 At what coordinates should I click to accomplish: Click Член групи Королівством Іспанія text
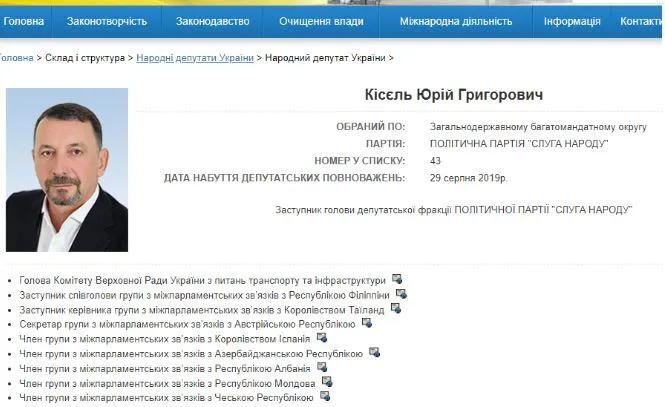(x=165, y=339)
